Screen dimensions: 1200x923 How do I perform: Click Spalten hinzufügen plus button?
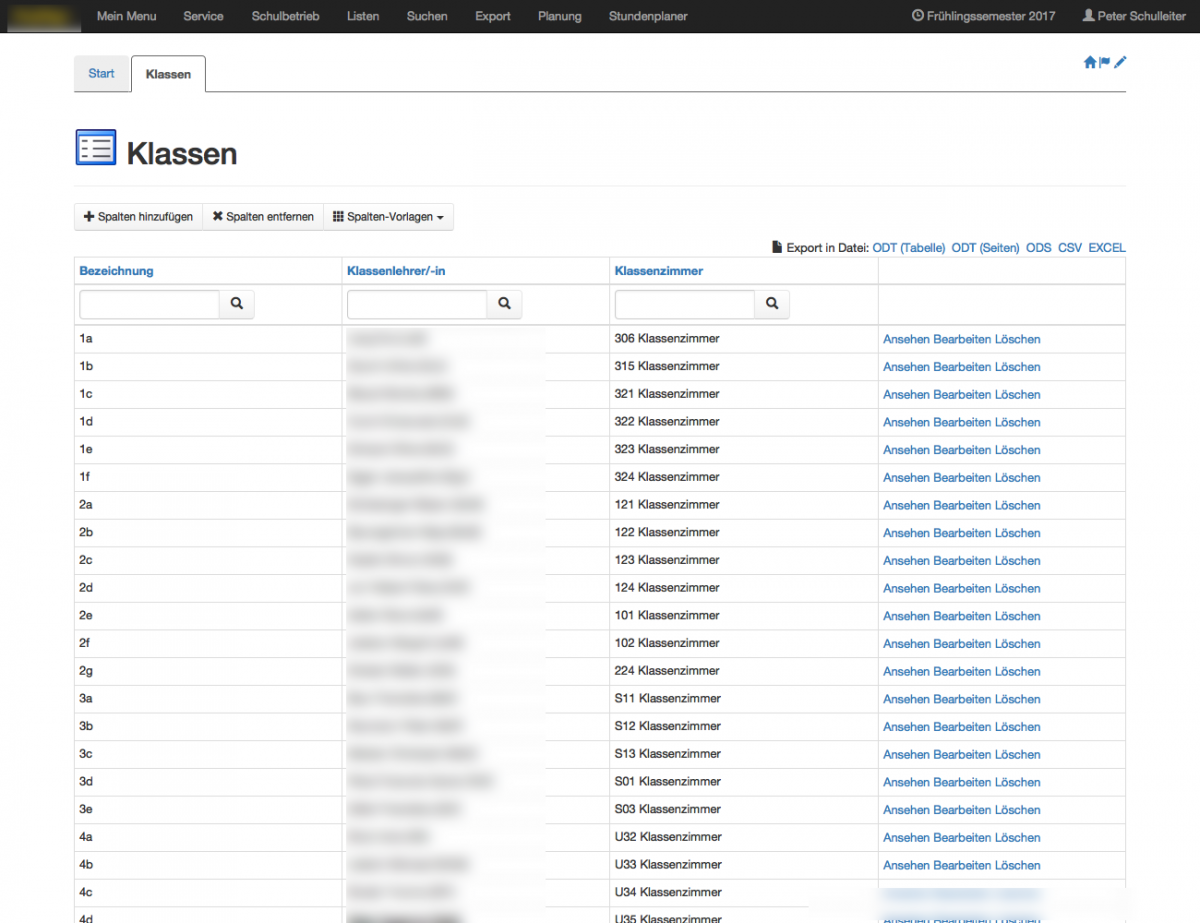(138, 217)
